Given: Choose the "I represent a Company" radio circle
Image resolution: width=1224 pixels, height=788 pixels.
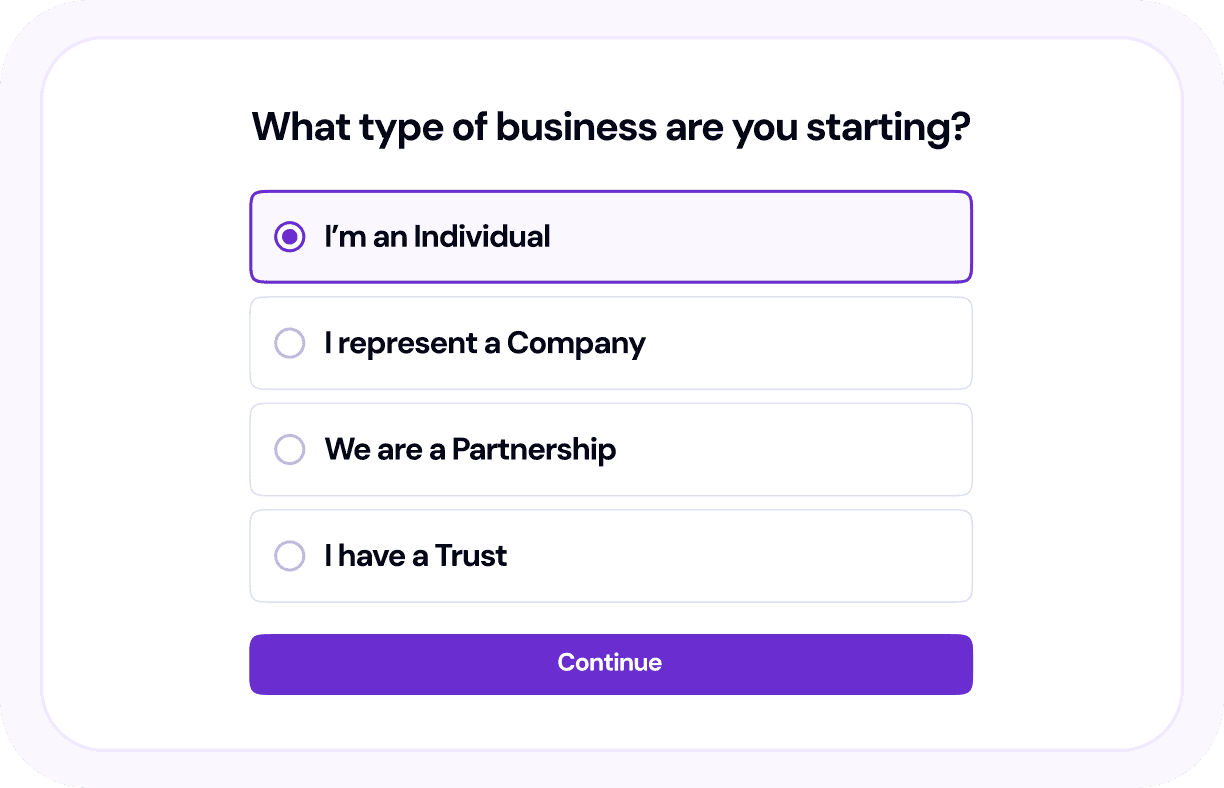Looking at the screenshot, I should [290, 343].
